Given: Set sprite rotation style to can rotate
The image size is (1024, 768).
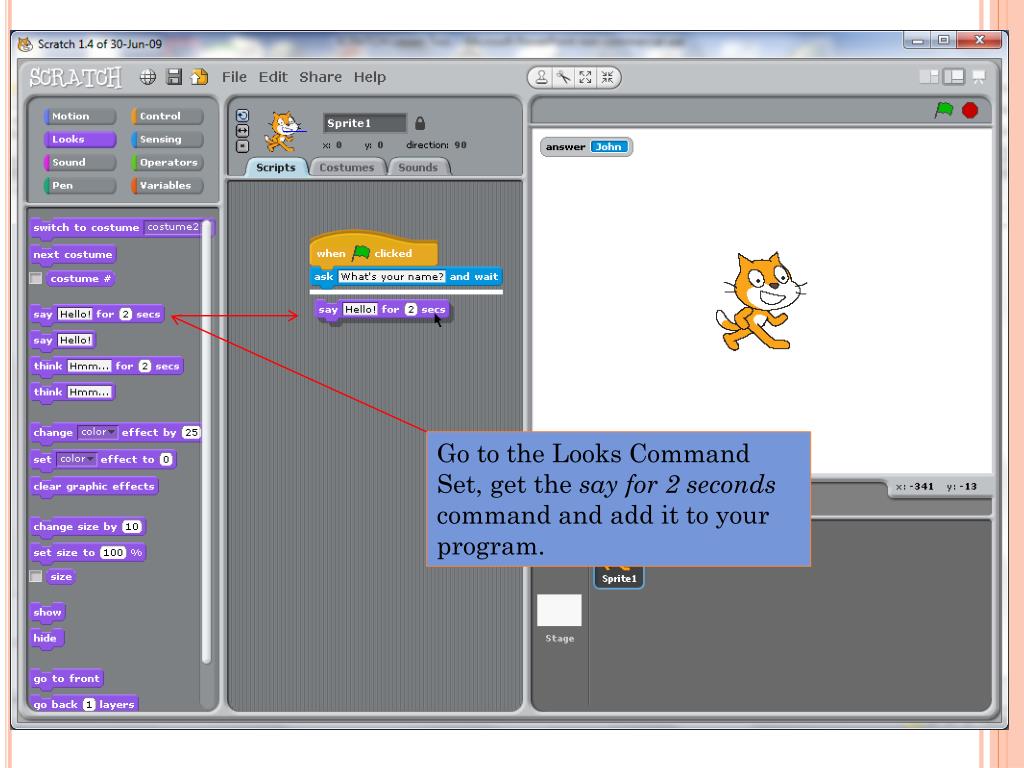Looking at the screenshot, I should coord(242,116).
